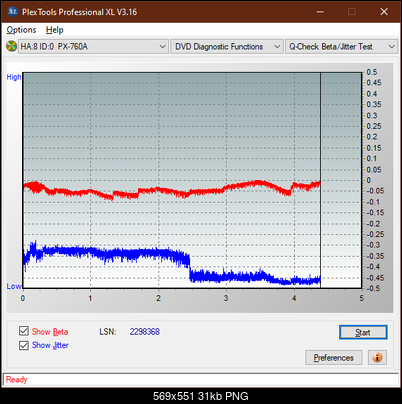Image resolution: width=402 pixels, height=404 pixels.
Task: Click the Low label on the chart axis
Action: tap(14, 286)
